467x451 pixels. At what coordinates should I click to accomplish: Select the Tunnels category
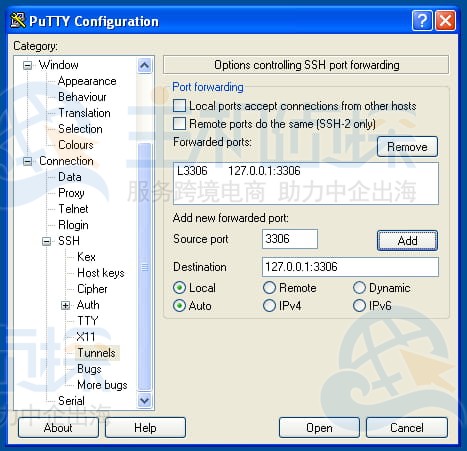coord(97,353)
